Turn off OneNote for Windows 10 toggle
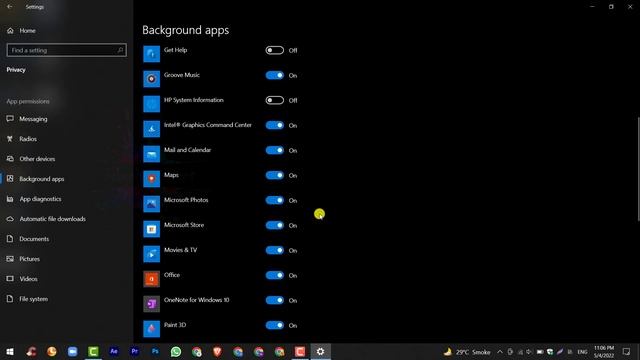This screenshot has height=360, width=640. (x=275, y=300)
